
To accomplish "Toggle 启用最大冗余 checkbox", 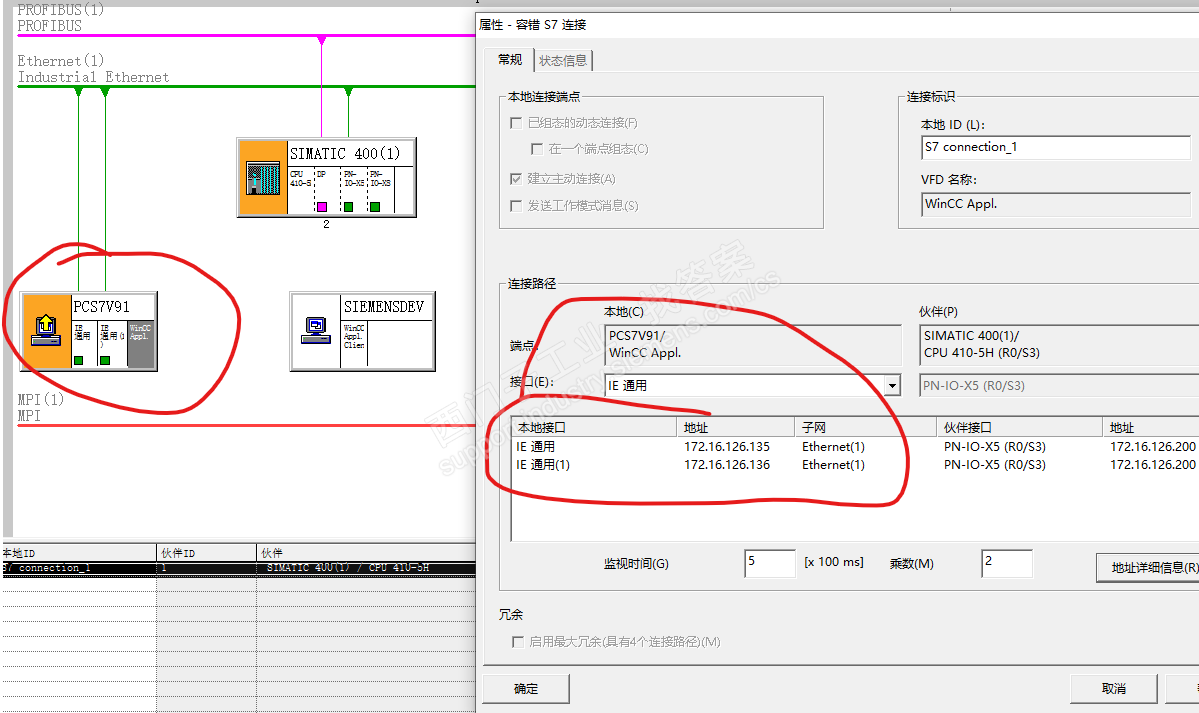I will (x=518, y=642).
